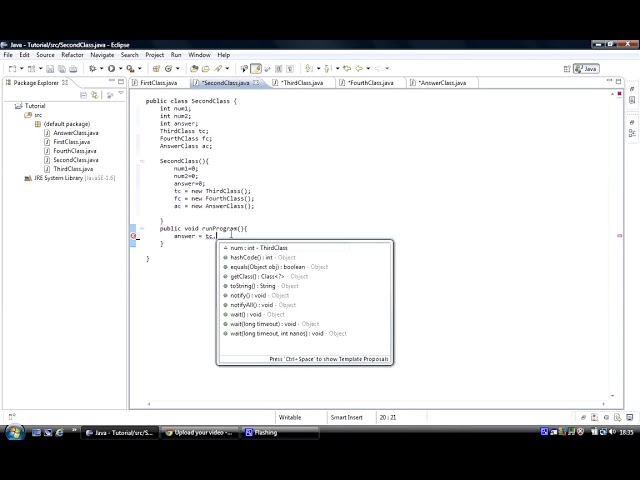Click the Open Perspective icon

[x=567, y=69]
